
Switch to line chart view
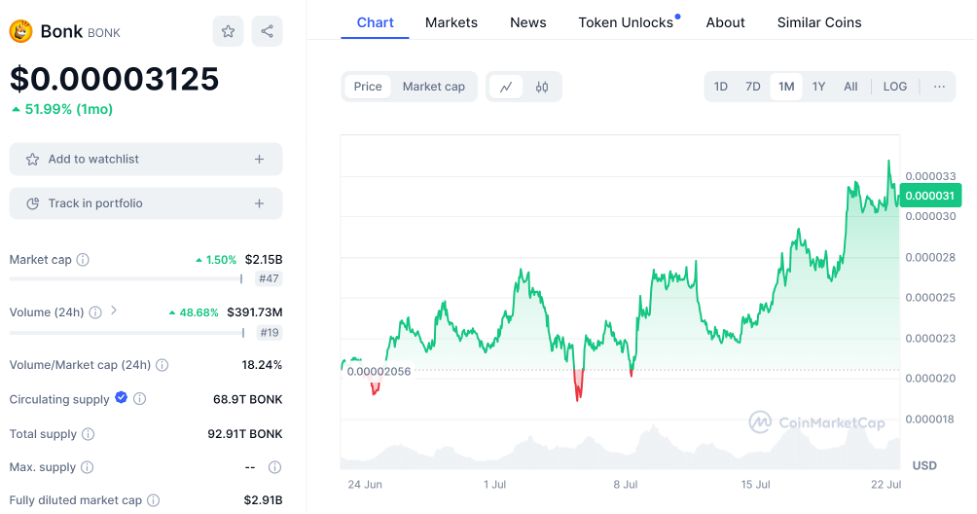506,87
